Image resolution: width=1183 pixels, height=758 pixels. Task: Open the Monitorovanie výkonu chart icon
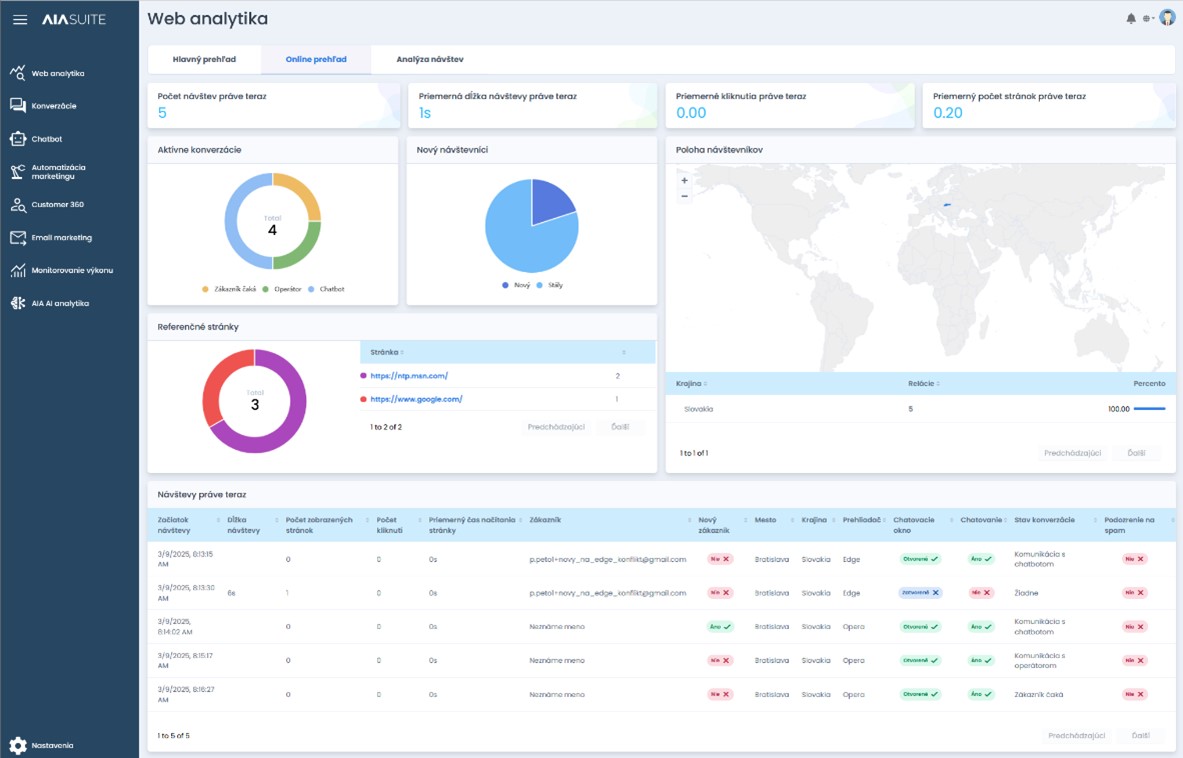pyautogui.click(x=18, y=271)
